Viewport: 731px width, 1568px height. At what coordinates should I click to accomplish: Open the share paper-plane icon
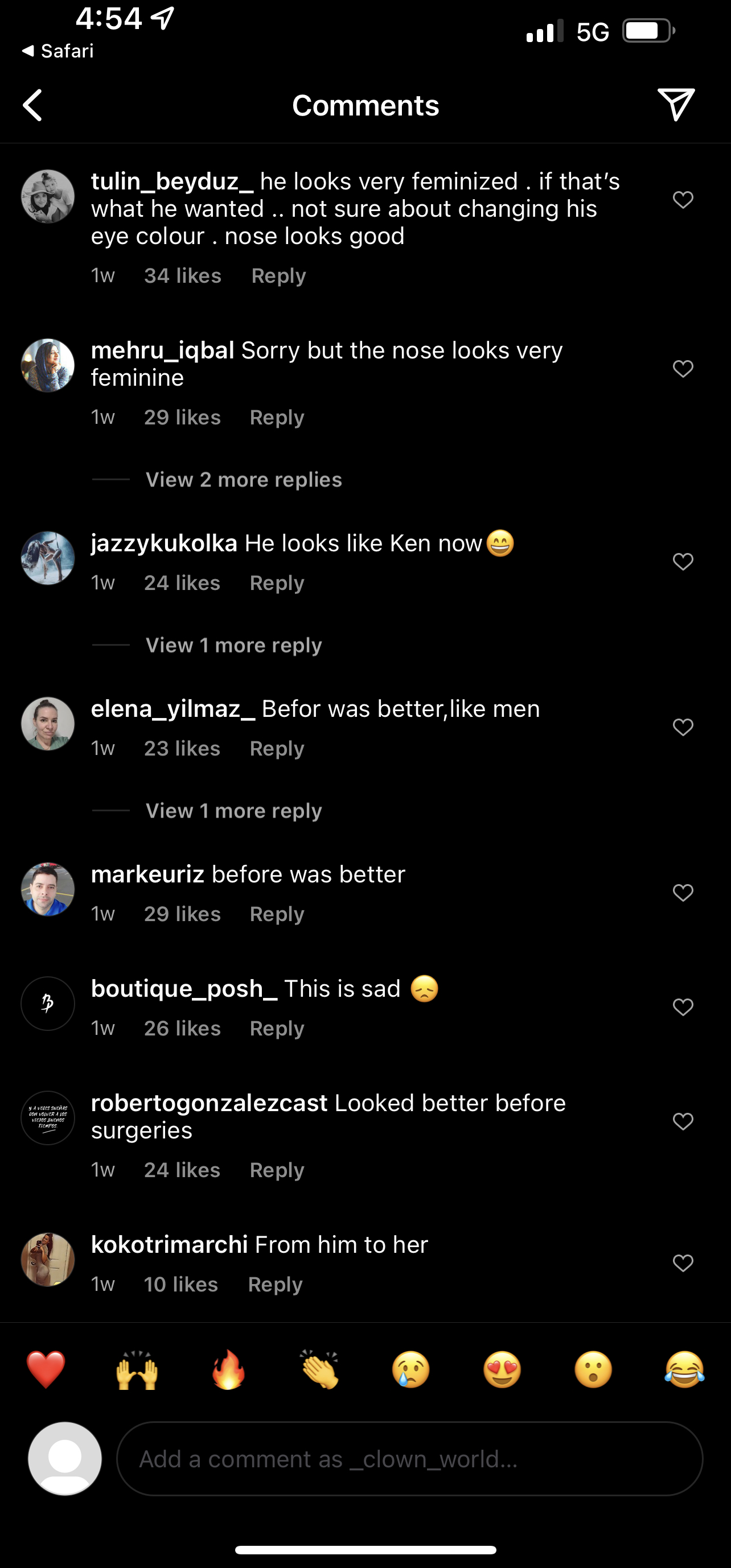pos(676,105)
